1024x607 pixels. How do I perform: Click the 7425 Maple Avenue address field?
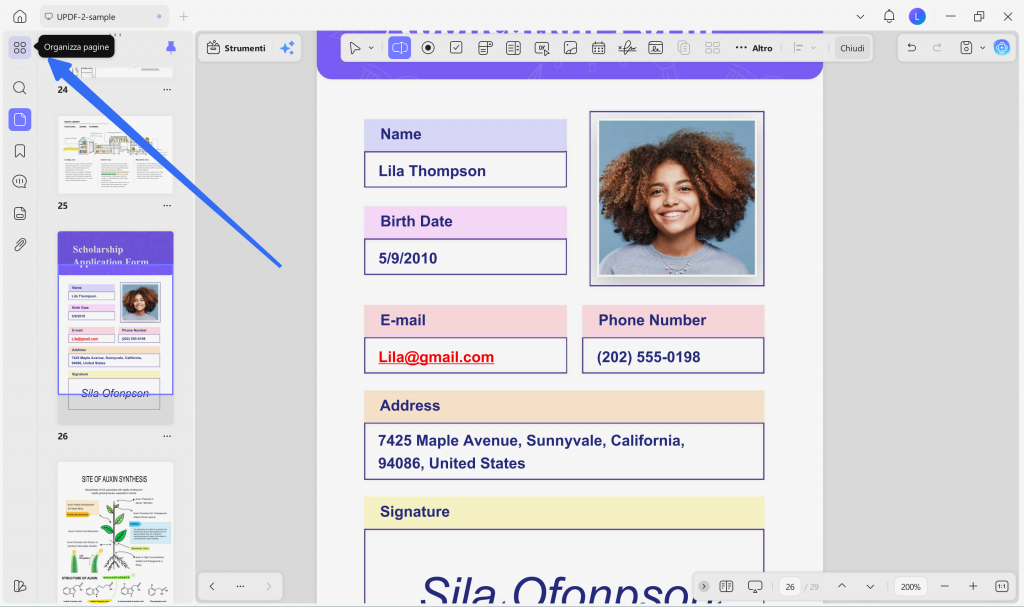[x=564, y=451]
